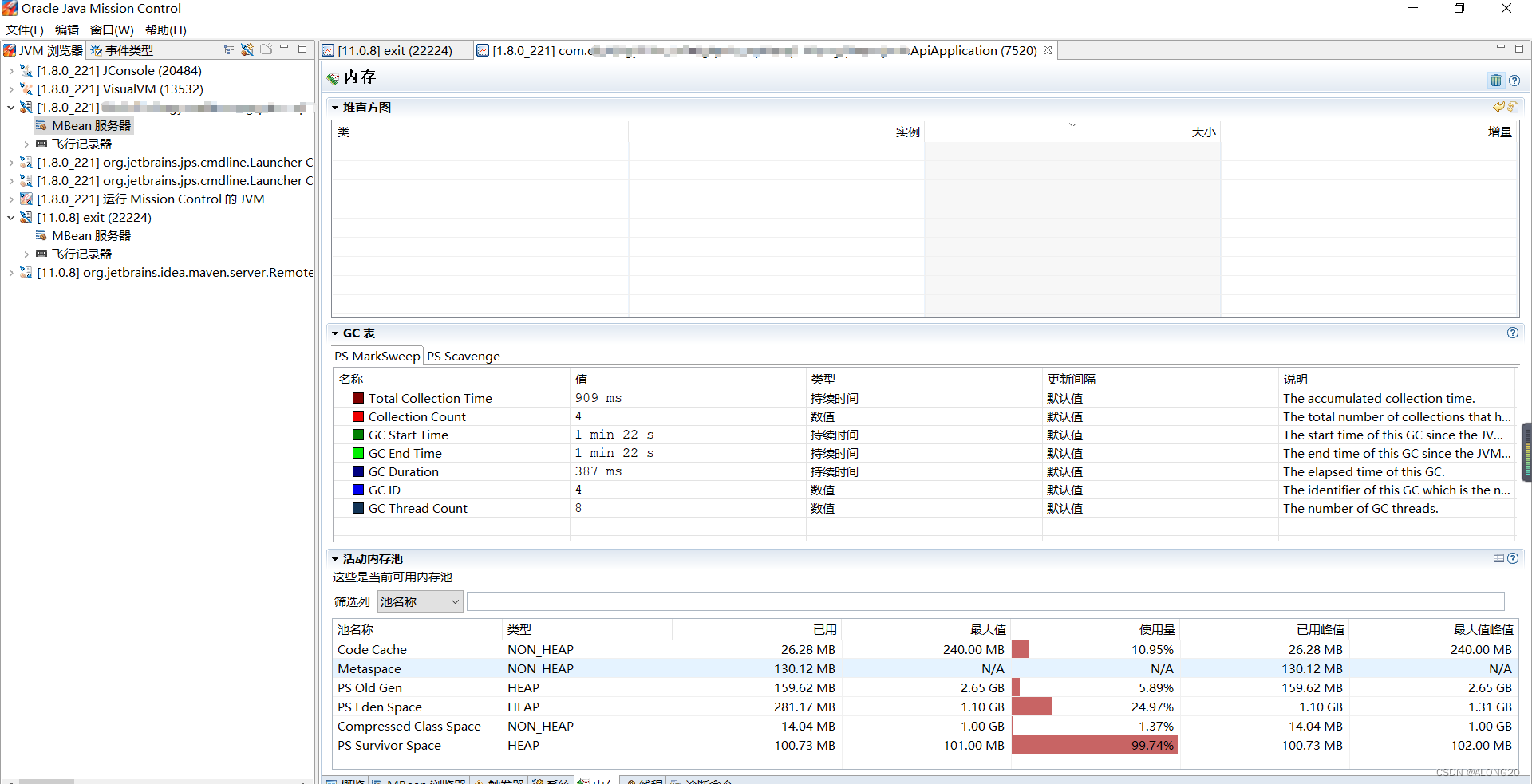Click the table settings icon in active memory pools
1532x784 pixels.
1498,558
